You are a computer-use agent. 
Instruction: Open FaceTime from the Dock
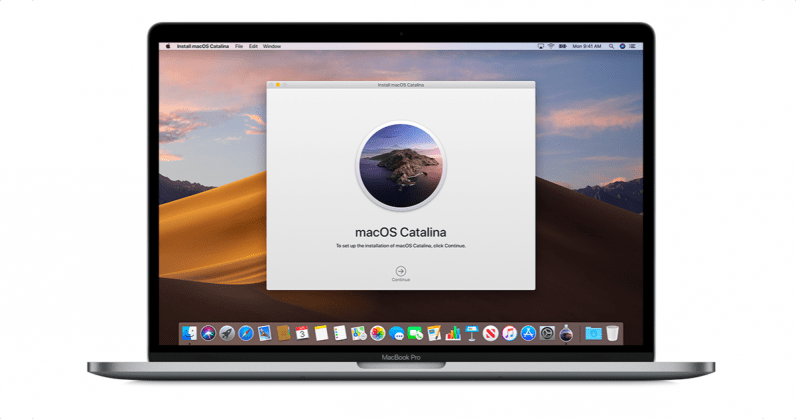point(415,333)
